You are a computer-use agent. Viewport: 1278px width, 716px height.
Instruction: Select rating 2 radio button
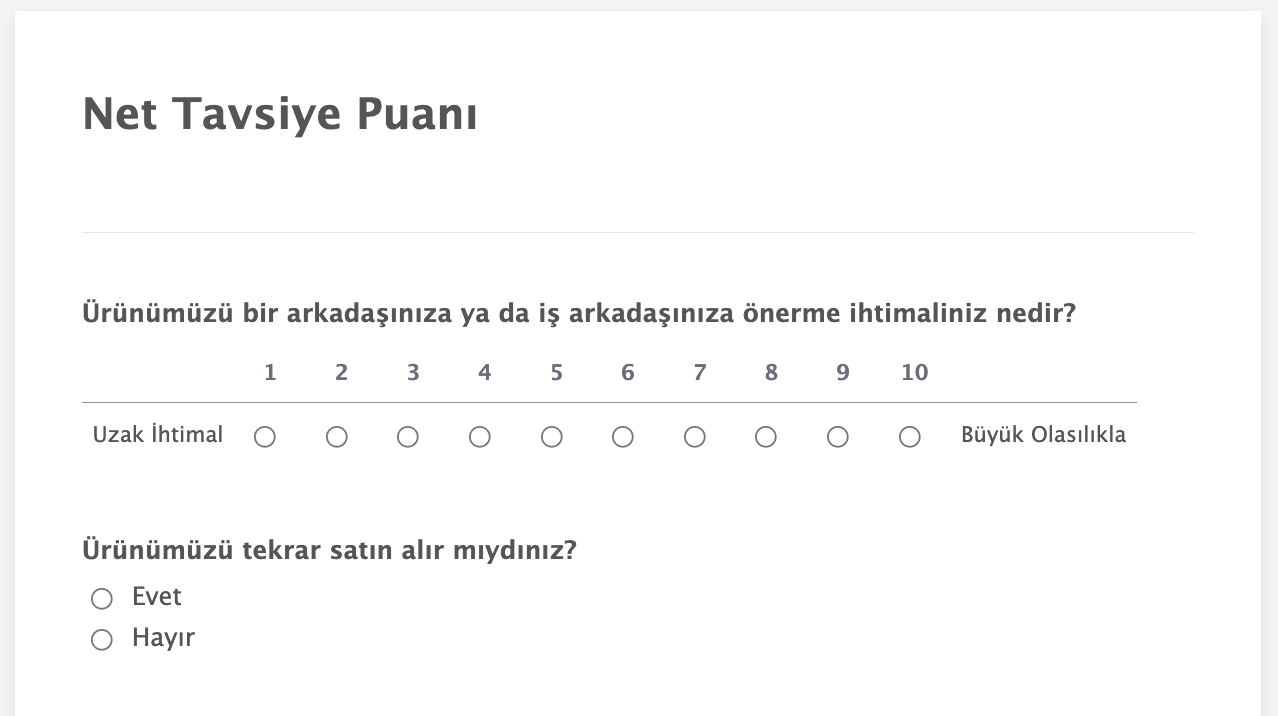[x=337, y=437]
